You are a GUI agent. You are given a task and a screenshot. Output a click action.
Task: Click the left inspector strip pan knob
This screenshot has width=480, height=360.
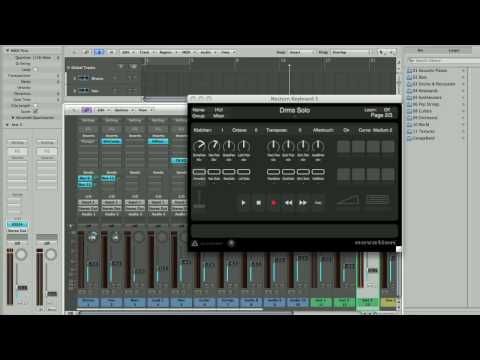(22, 255)
